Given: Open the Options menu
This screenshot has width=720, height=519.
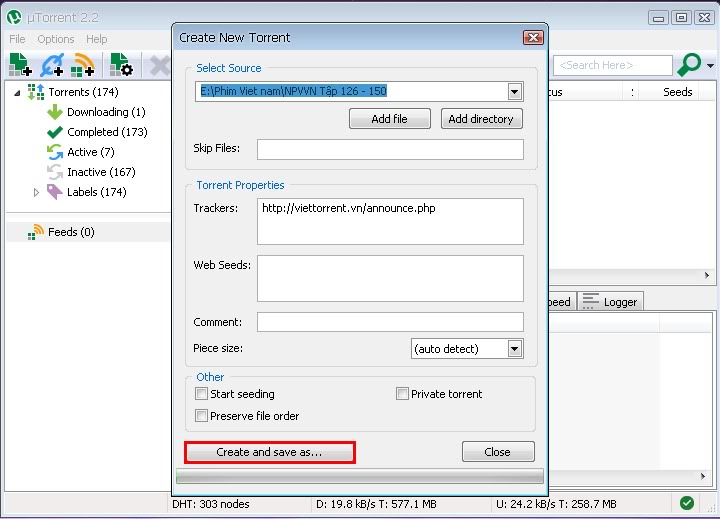Looking at the screenshot, I should tap(56, 39).
